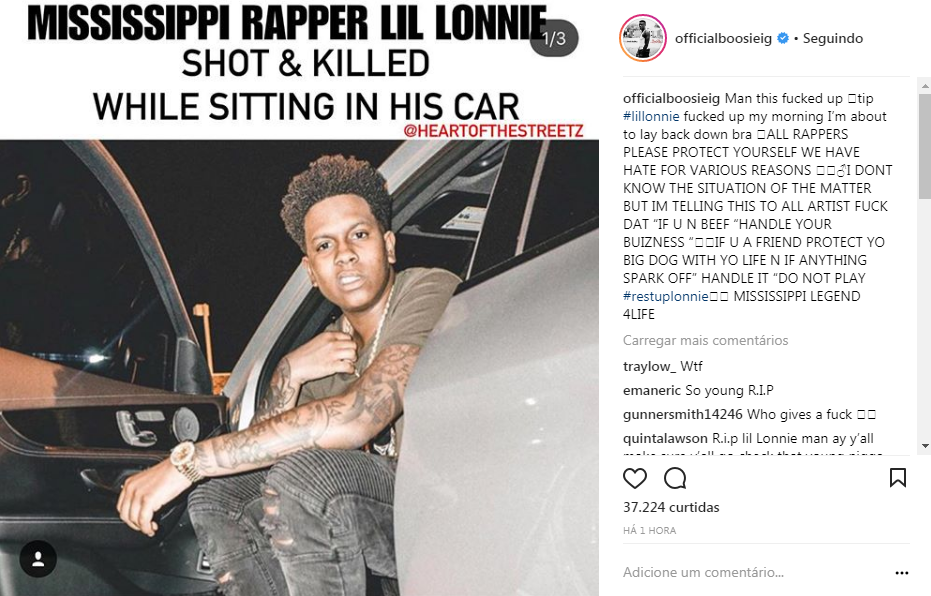This screenshot has width=931, height=596.
Task: Save the post with the bookmark icon
Action: pyautogui.click(x=898, y=478)
